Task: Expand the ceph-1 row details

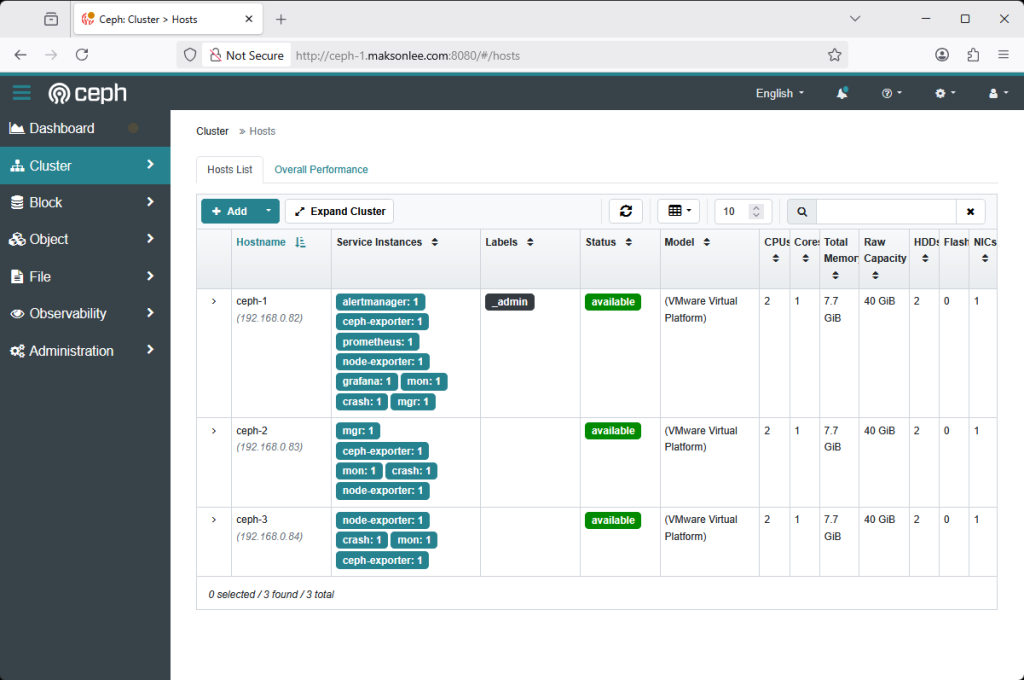Action: pyautogui.click(x=214, y=301)
